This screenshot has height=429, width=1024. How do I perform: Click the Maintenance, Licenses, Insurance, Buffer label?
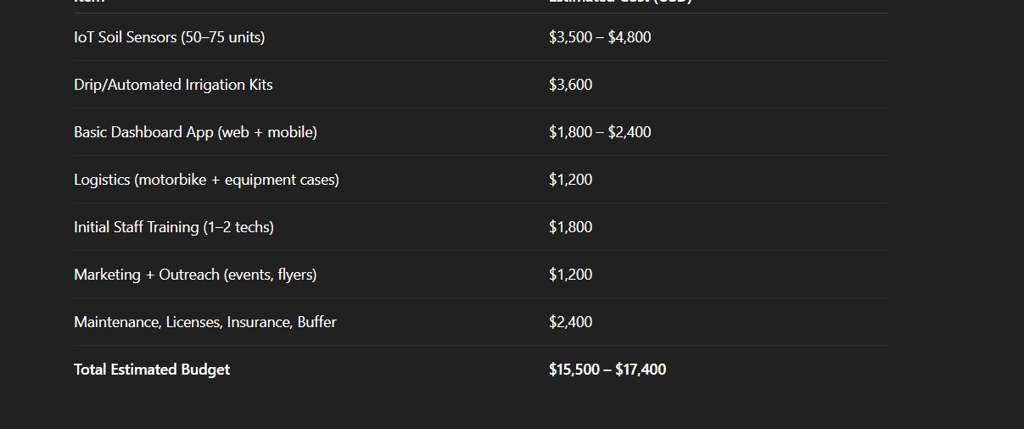(205, 322)
